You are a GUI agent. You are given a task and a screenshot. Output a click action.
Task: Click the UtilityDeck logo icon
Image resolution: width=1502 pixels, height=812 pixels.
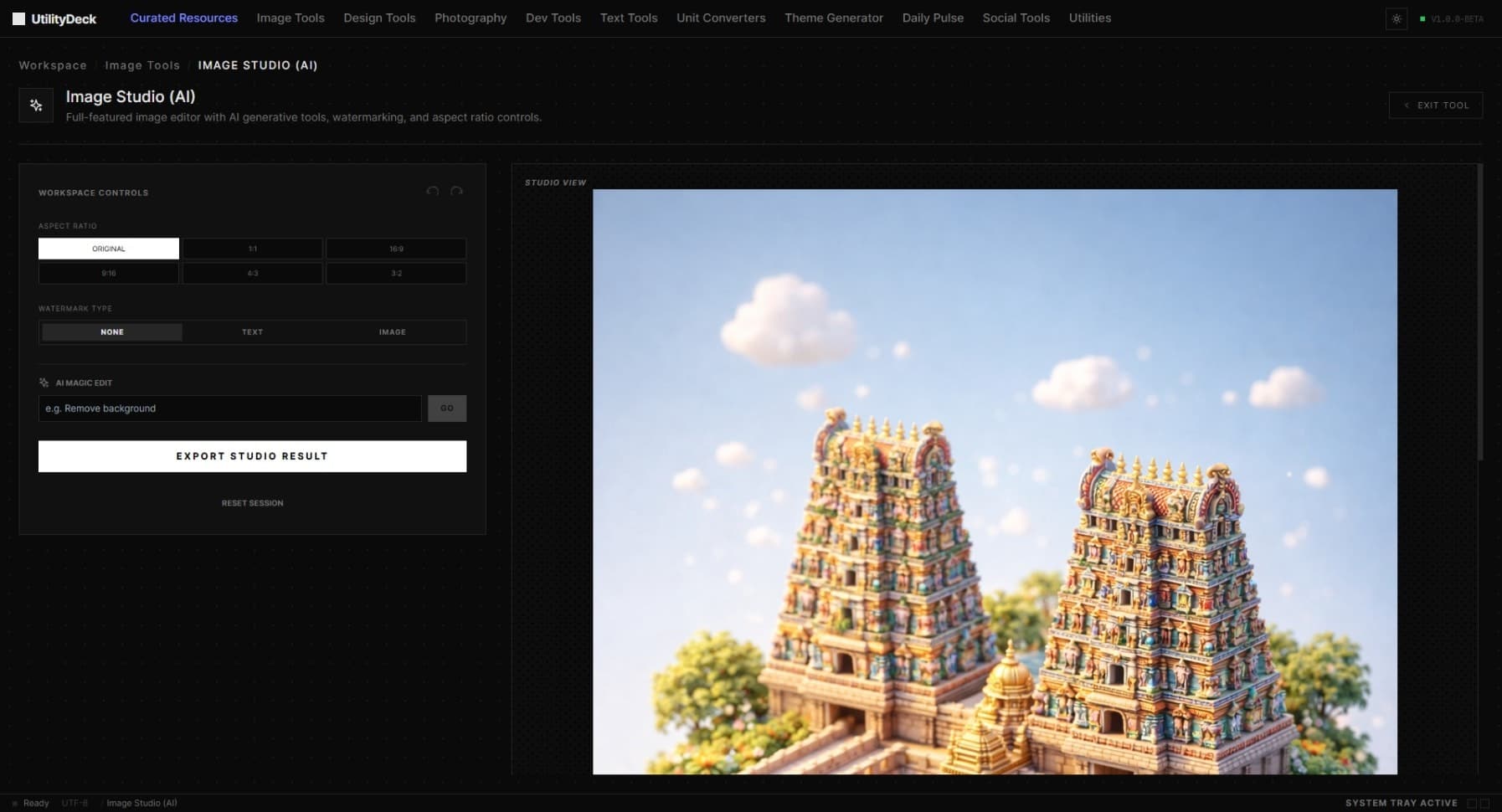pyautogui.click(x=18, y=18)
